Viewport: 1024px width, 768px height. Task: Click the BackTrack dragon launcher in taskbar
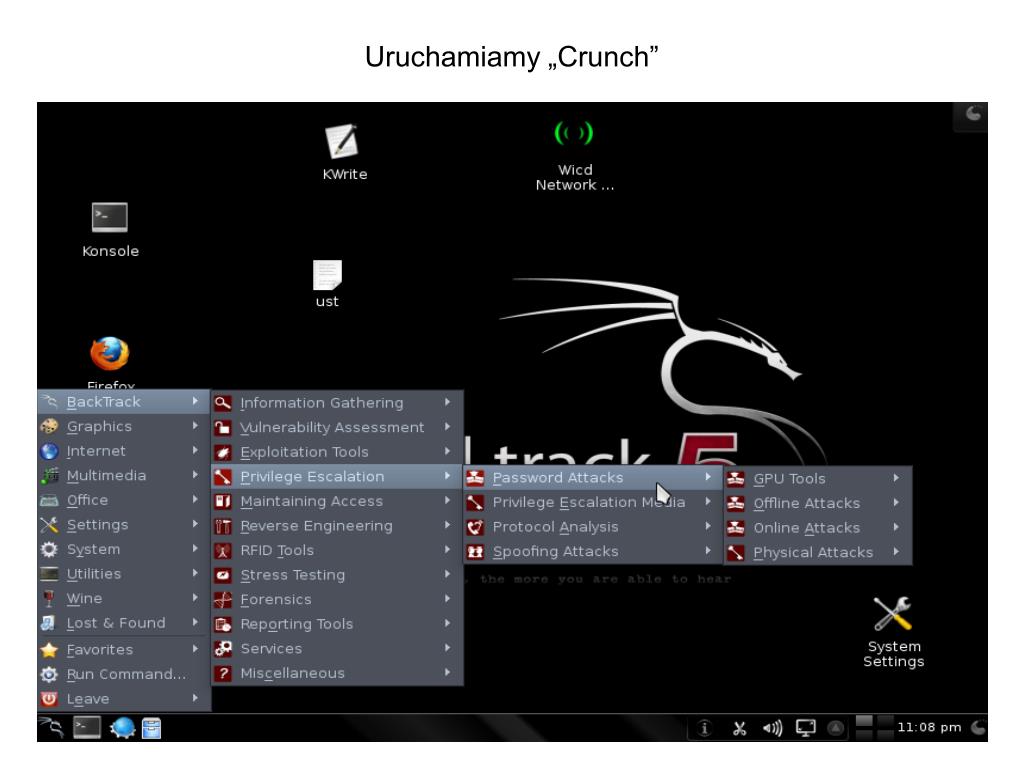point(52,728)
